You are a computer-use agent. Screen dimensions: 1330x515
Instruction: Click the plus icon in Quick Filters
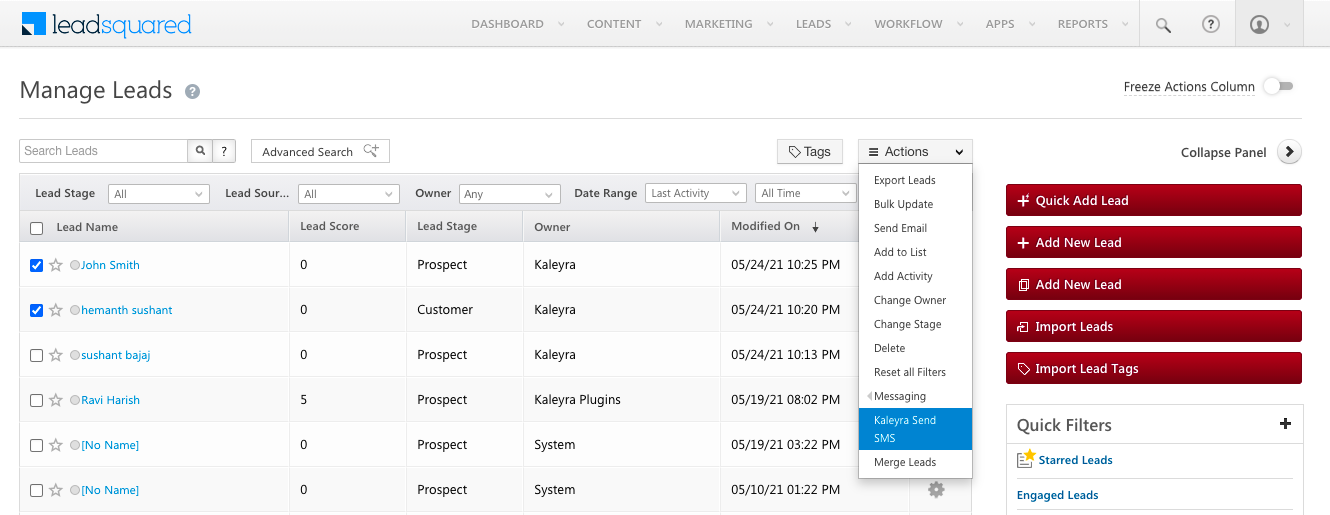coord(1285,424)
